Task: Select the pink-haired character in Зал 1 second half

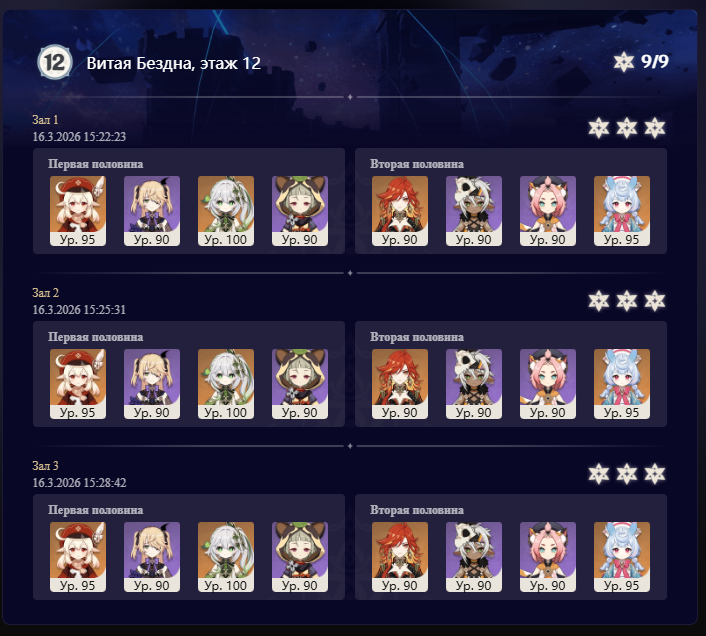Action: coord(548,211)
